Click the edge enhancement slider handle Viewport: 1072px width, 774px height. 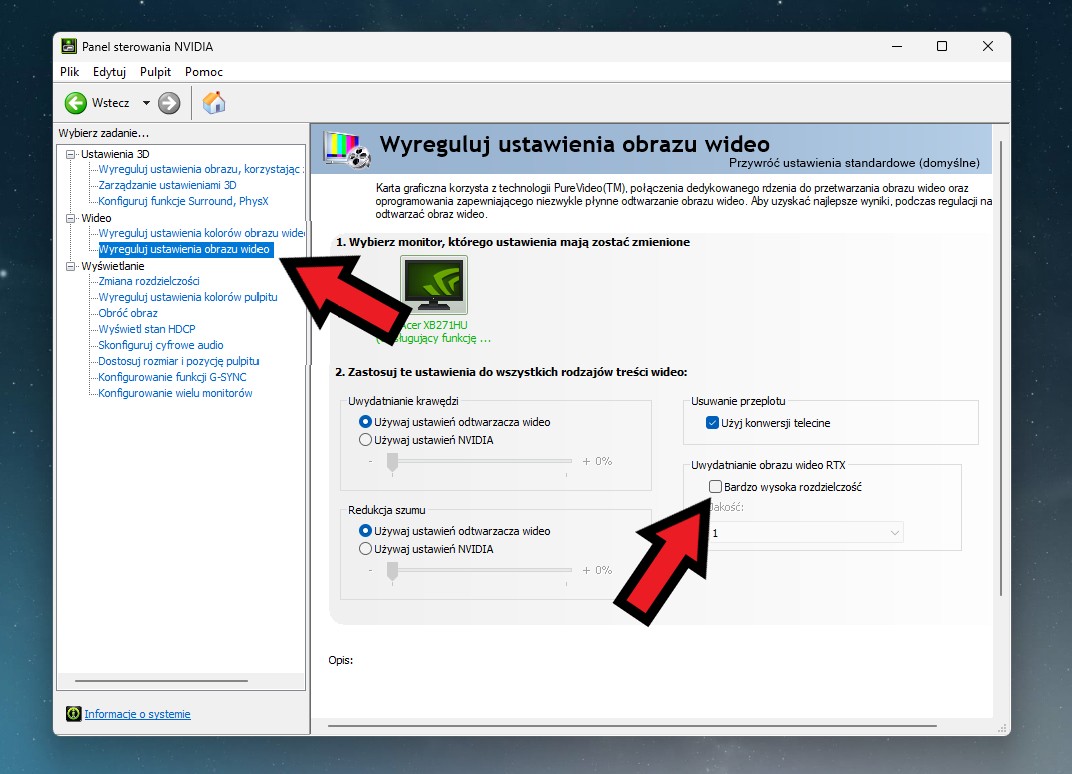(x=393, y=461)
